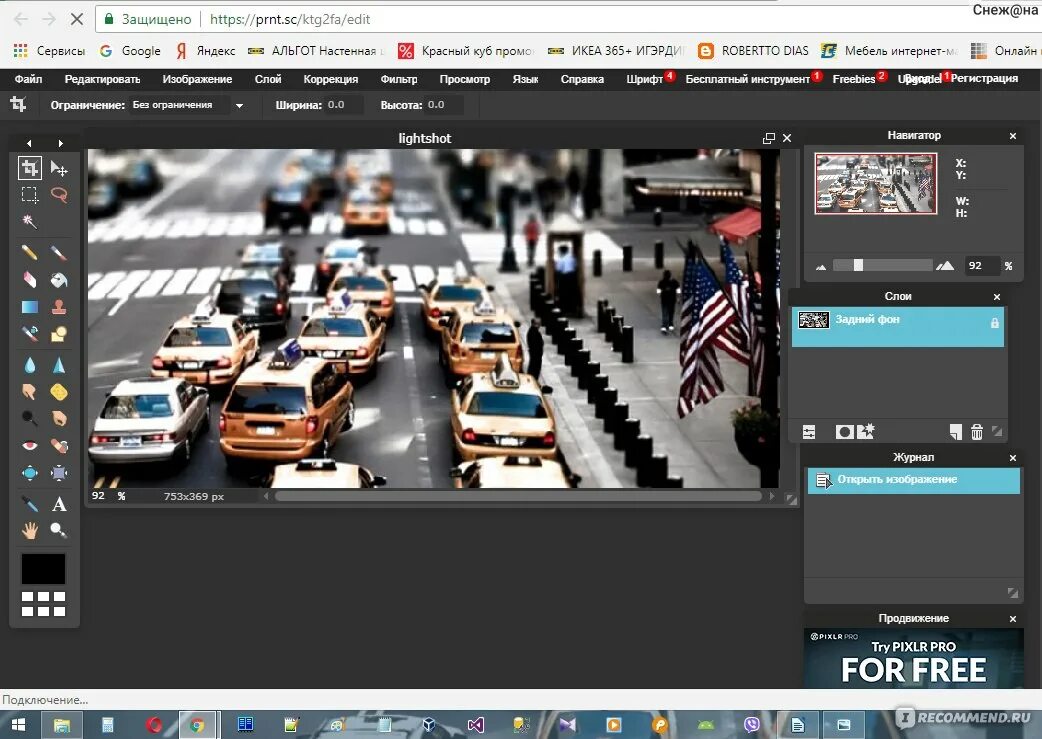Select the Colorpicker eyedropper tool
The height and width of the screenshot is (739, 1042).
tap(29, 504)
